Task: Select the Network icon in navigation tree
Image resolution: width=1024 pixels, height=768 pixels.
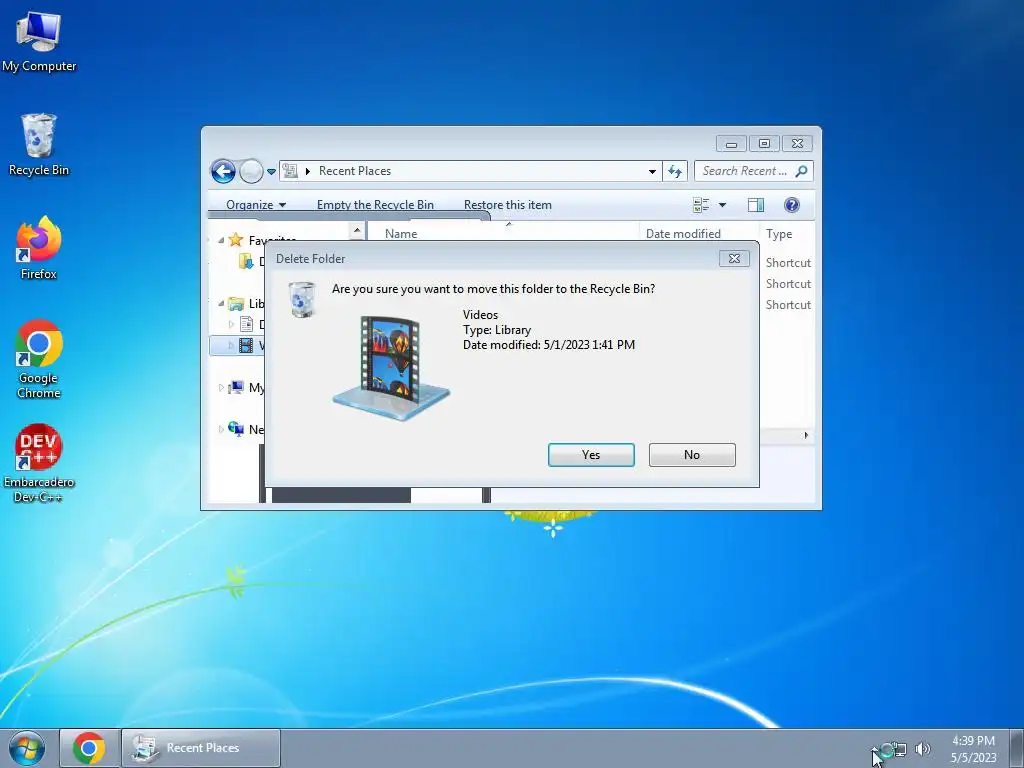Action: click(236, 429)
